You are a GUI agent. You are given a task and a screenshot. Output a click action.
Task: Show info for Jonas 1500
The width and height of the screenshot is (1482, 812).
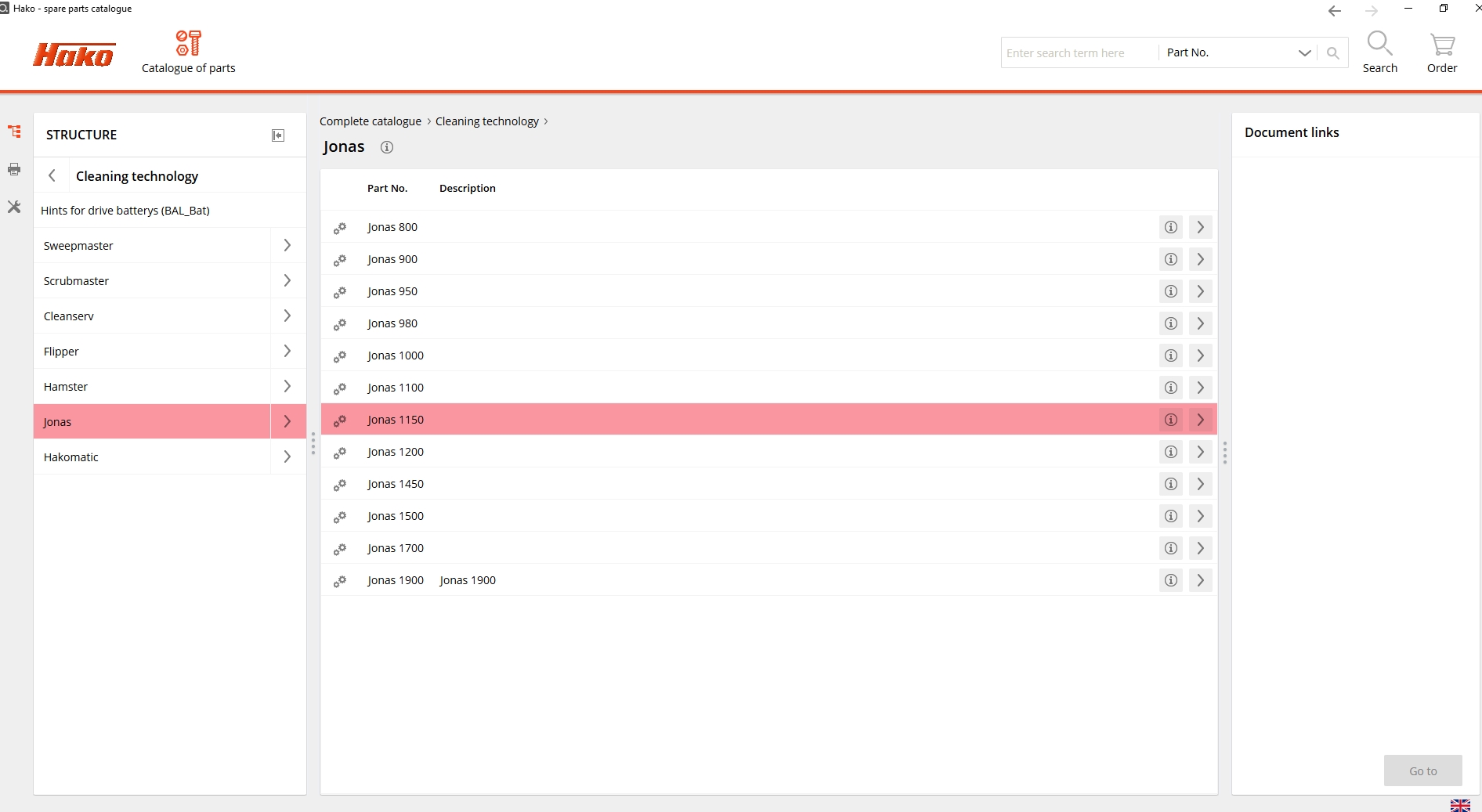pos(1170,516)
